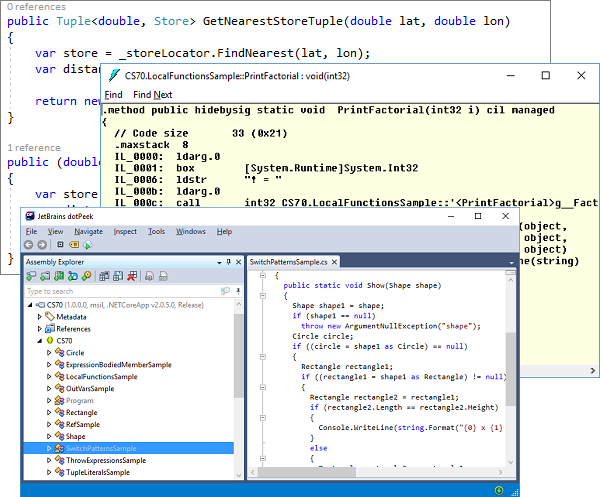Viewport: 600px width, 497px height.
Task: Click Find Next in IL viewer window
Action: click(x=153, y=95)
